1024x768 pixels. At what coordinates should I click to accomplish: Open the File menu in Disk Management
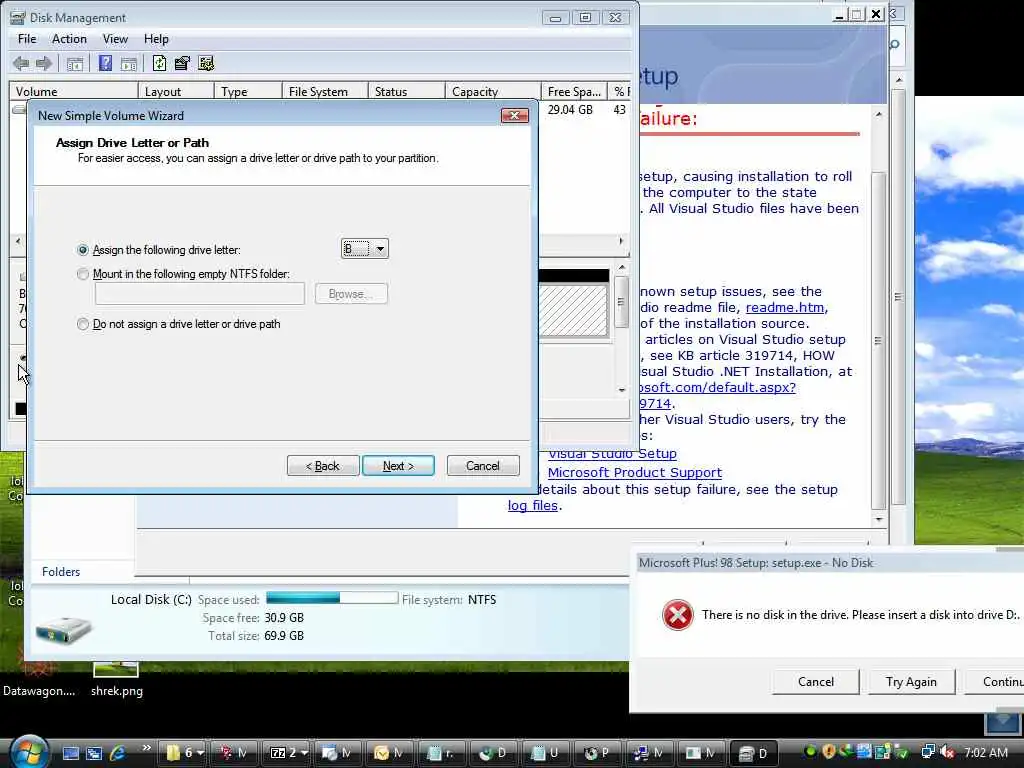[27, 39]
